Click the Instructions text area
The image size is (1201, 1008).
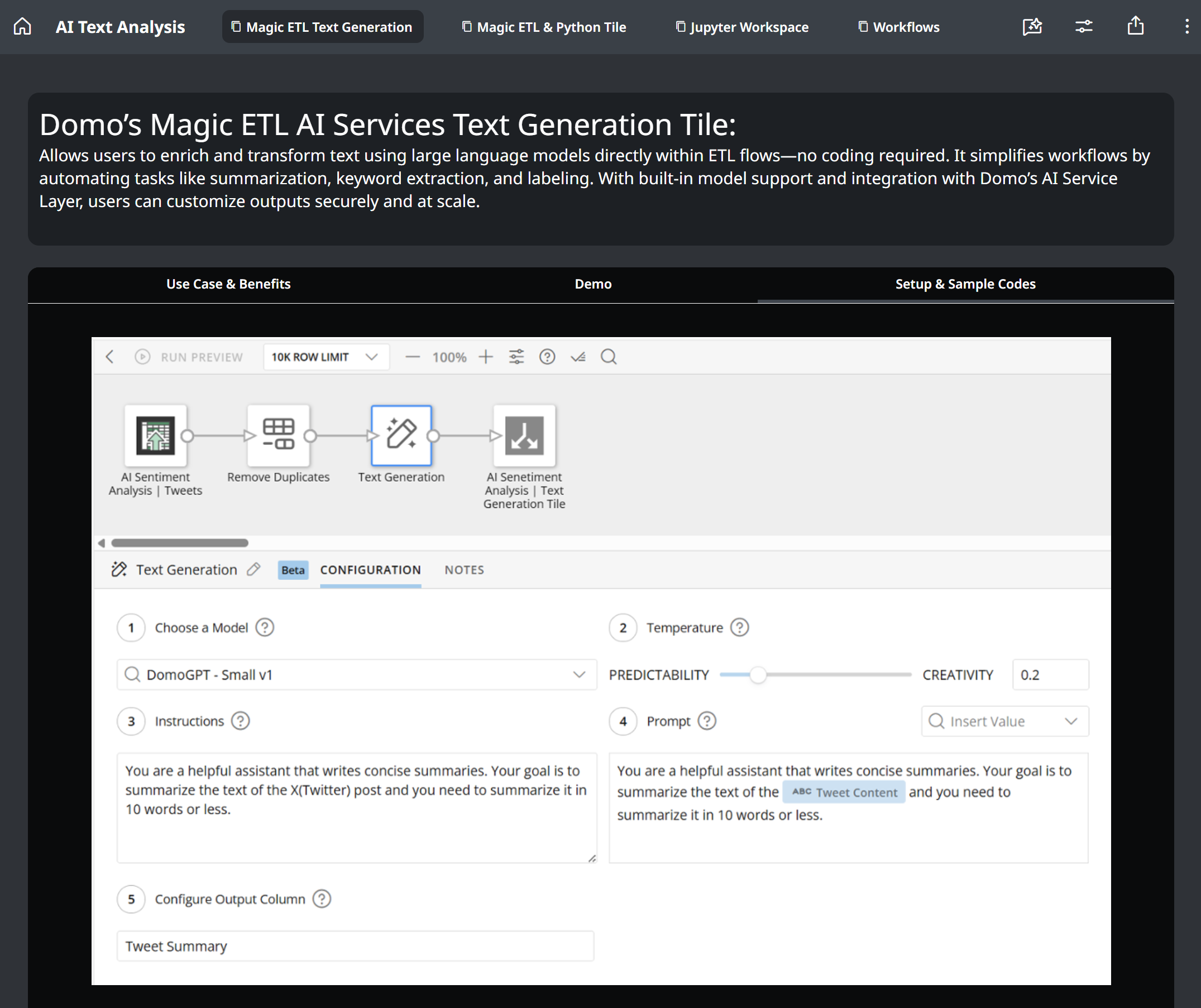click(x=357, y=807)
